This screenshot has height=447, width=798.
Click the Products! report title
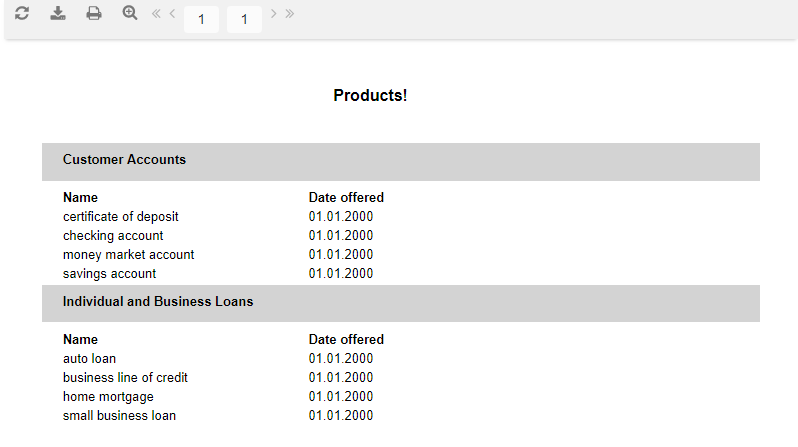(x=370, y=96)
